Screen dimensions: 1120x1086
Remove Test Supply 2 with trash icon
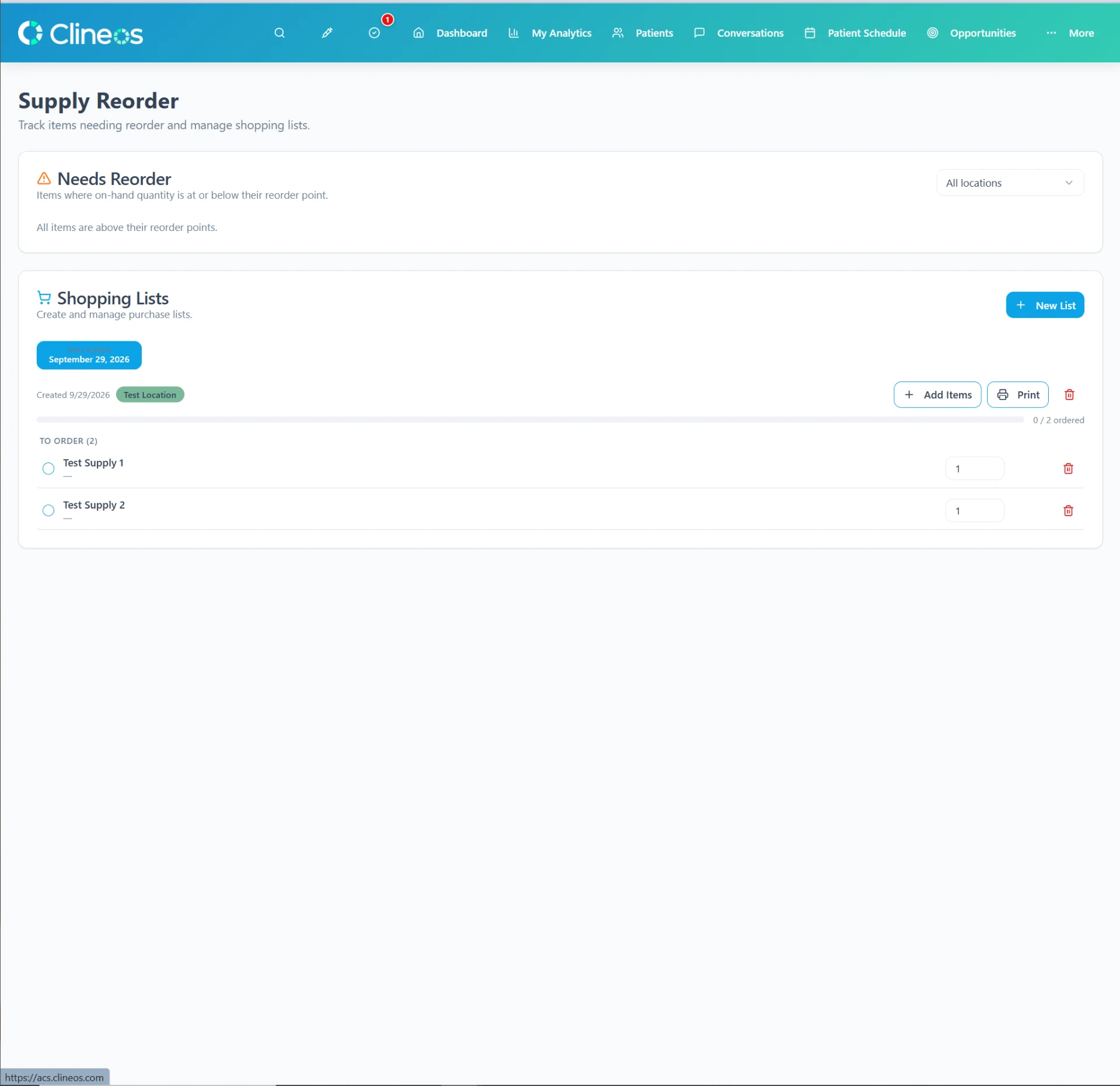pos(1068,510)
